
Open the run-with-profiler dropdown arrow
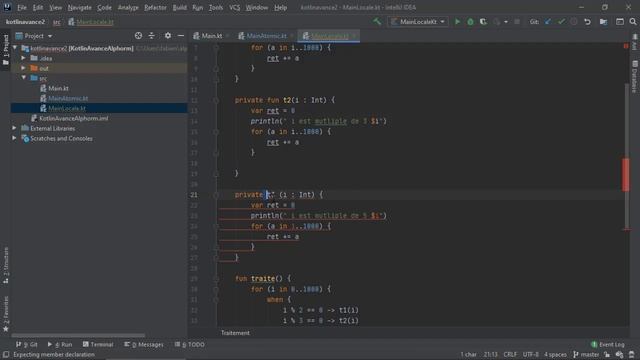(x=506, y=22)
